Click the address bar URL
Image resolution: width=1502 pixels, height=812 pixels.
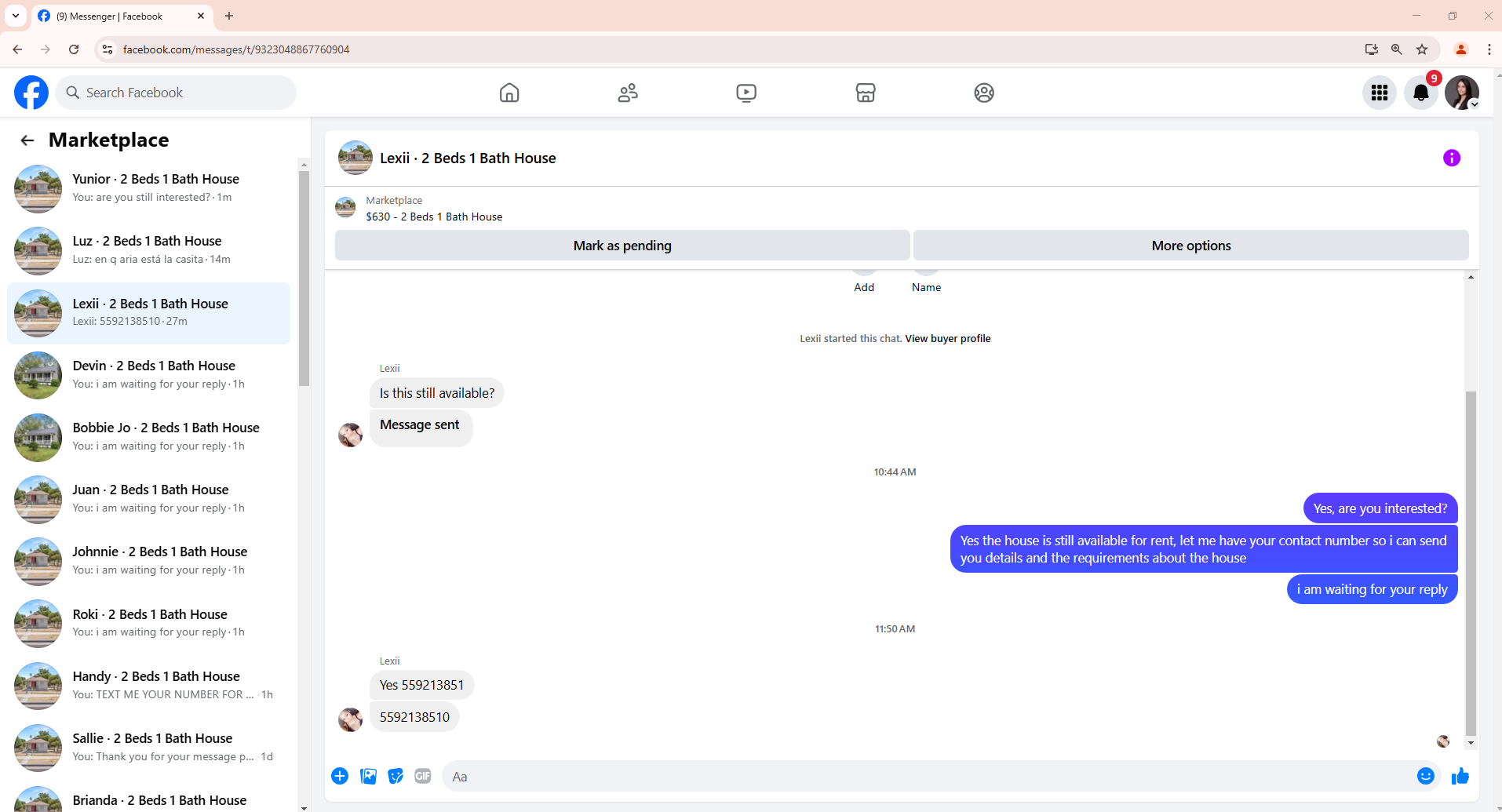[x=236, y=49]
